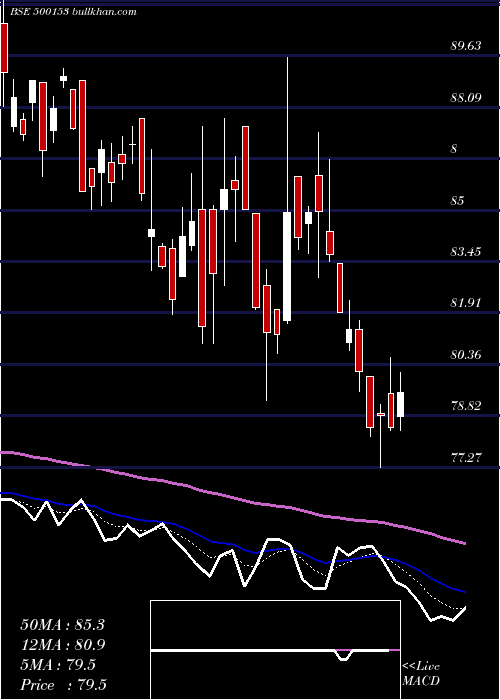This screenshot has height=700, width=500.
Task: Click the 50MA : 85.3 readout
Action: click(x=62, y=625)
